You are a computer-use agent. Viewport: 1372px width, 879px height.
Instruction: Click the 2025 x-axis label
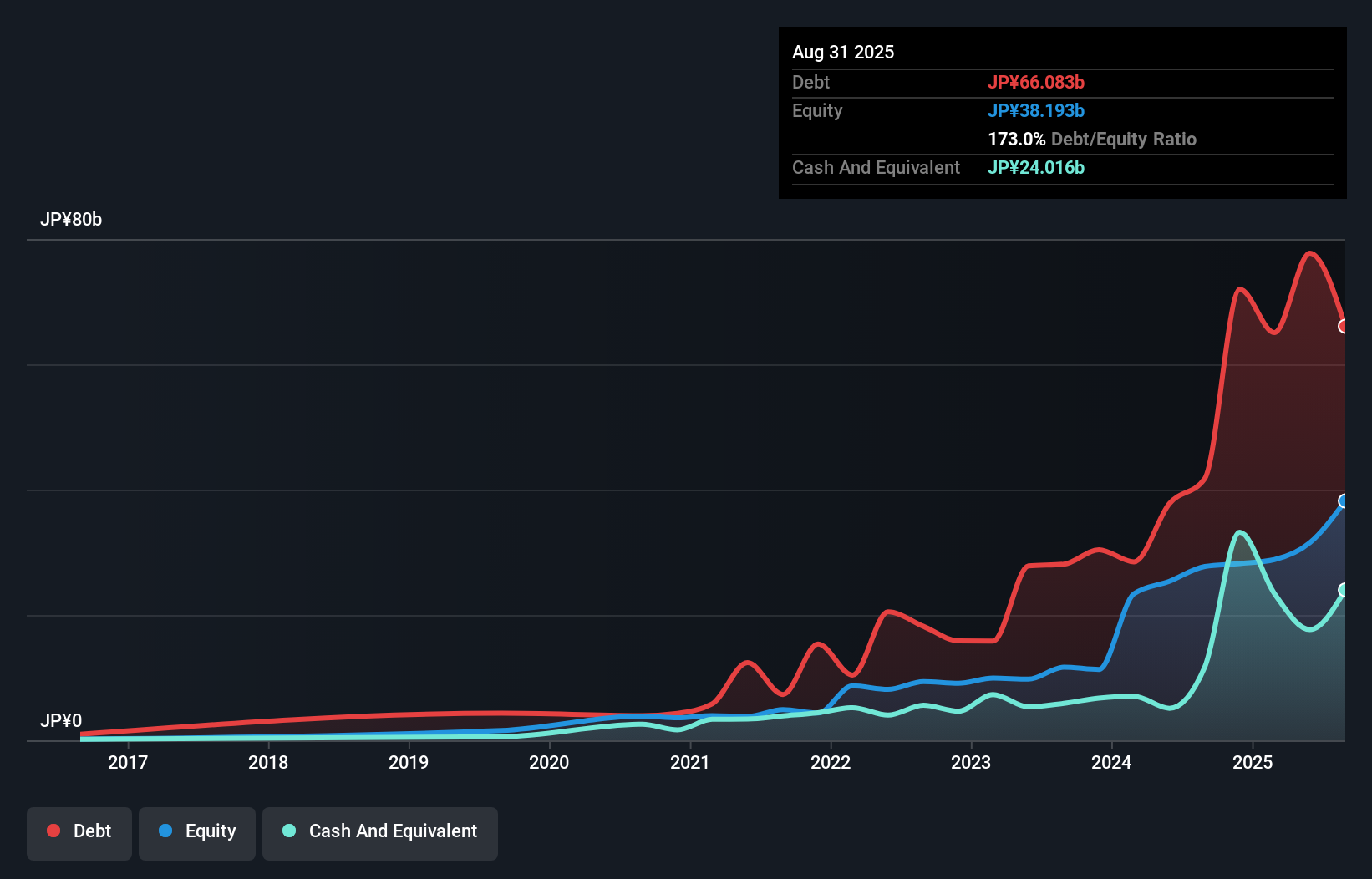pos(1253,762)
